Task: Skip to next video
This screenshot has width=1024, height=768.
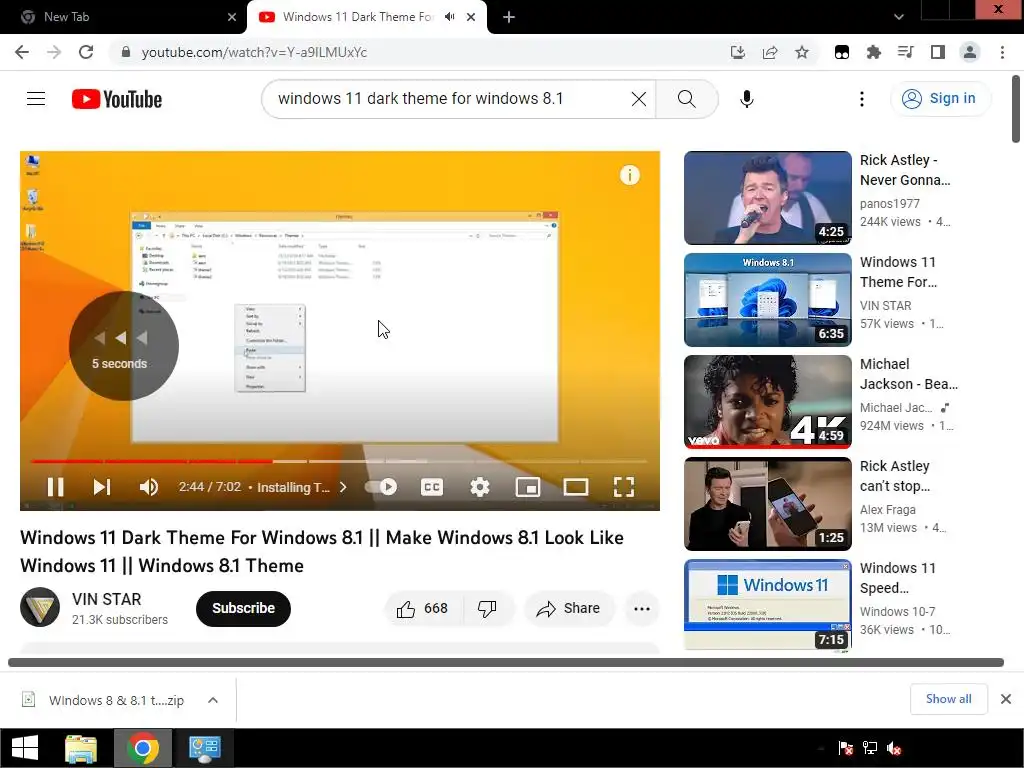Action: click(102, 487)
